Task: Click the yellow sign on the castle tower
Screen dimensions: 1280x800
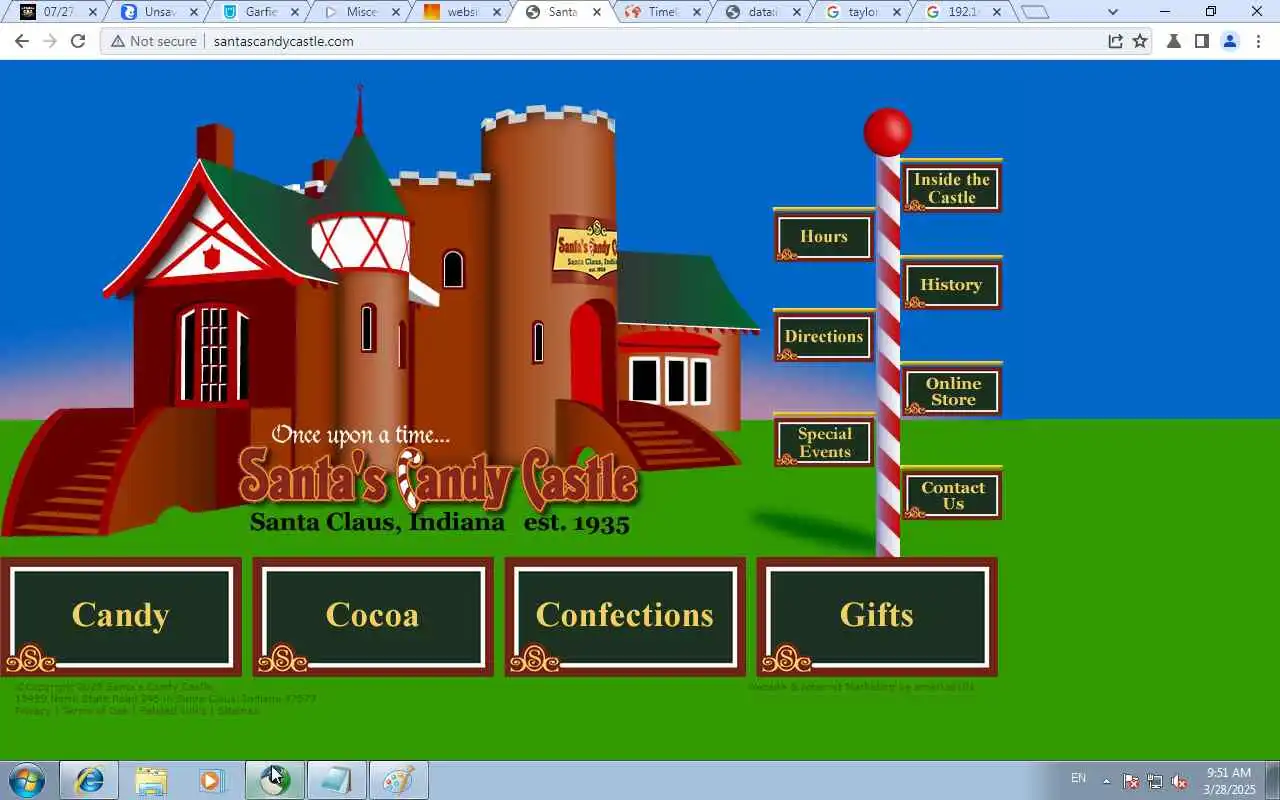Action: (584, 248)
